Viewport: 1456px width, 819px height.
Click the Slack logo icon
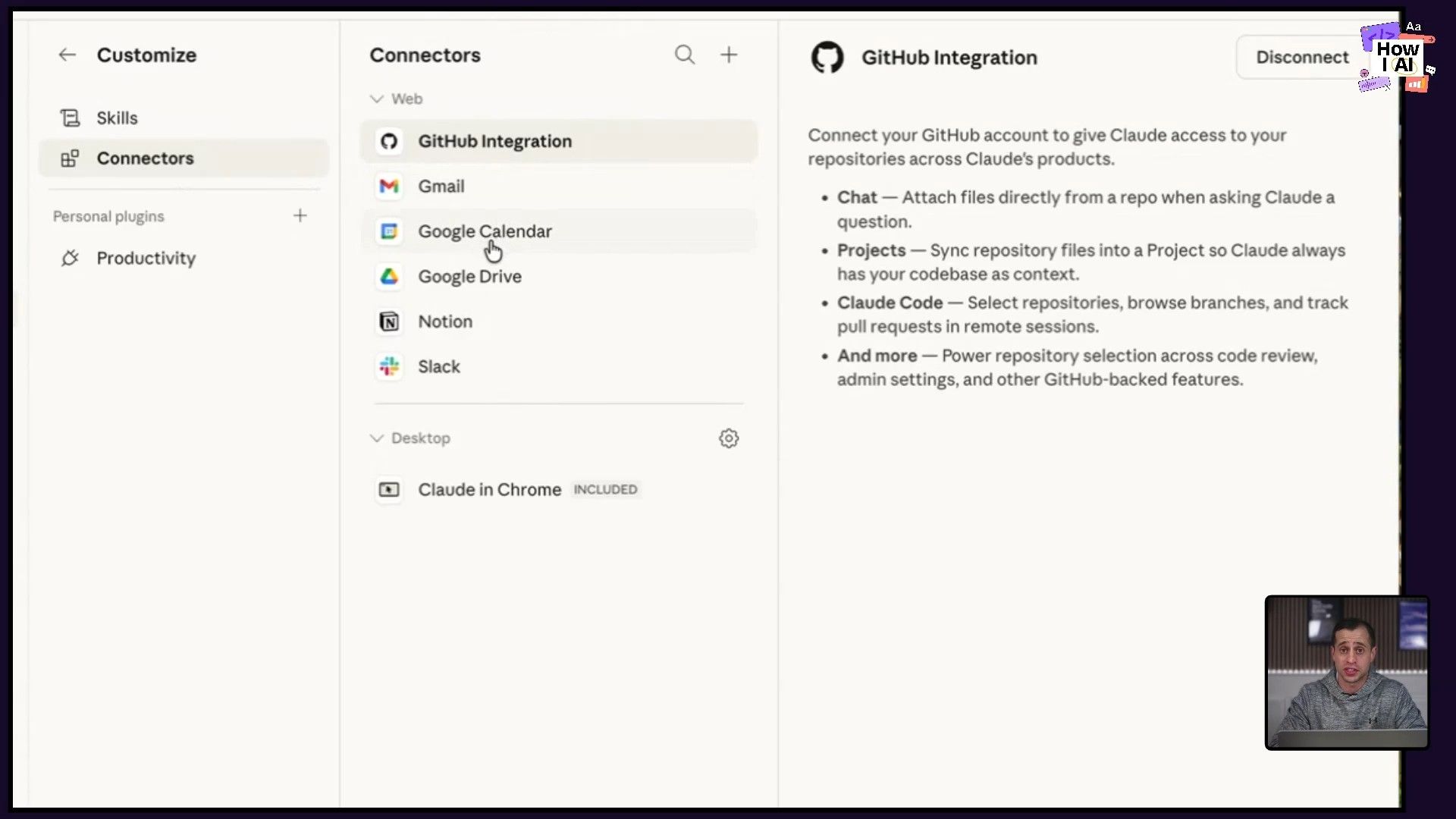point(389,367)
